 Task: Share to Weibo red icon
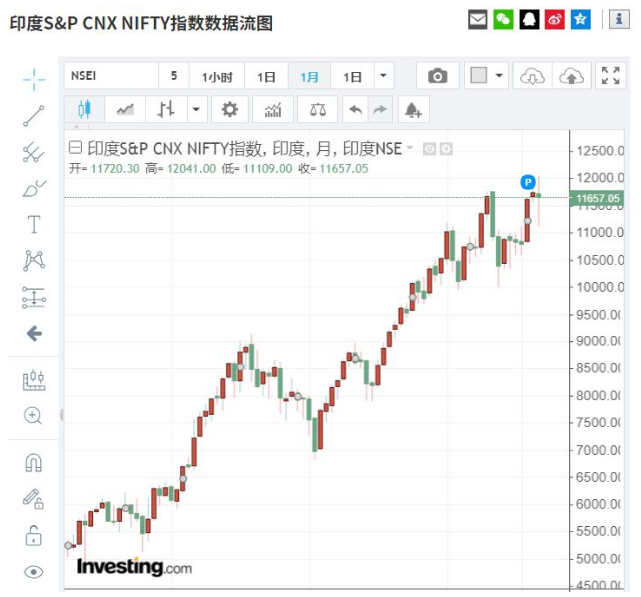click(555, 19)
